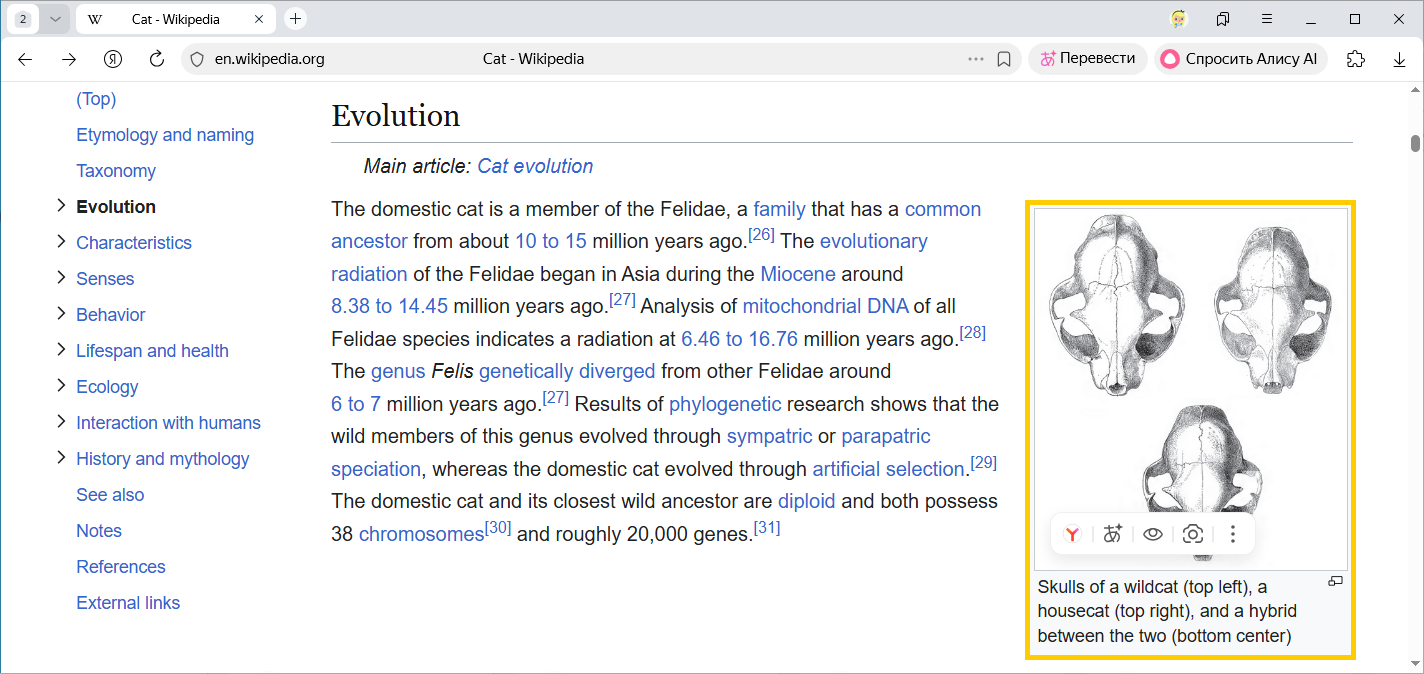Open the tab list dropdown arrow

pos(55,19)
